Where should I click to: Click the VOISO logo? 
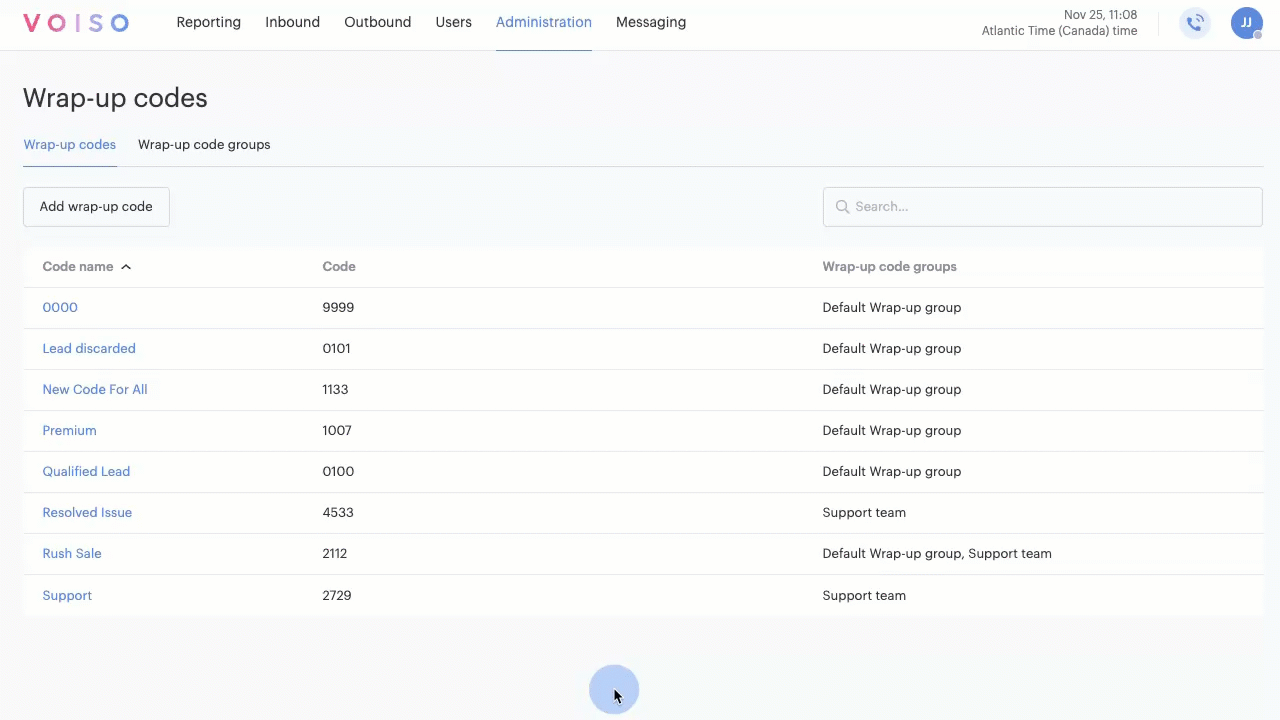[76, 23]
